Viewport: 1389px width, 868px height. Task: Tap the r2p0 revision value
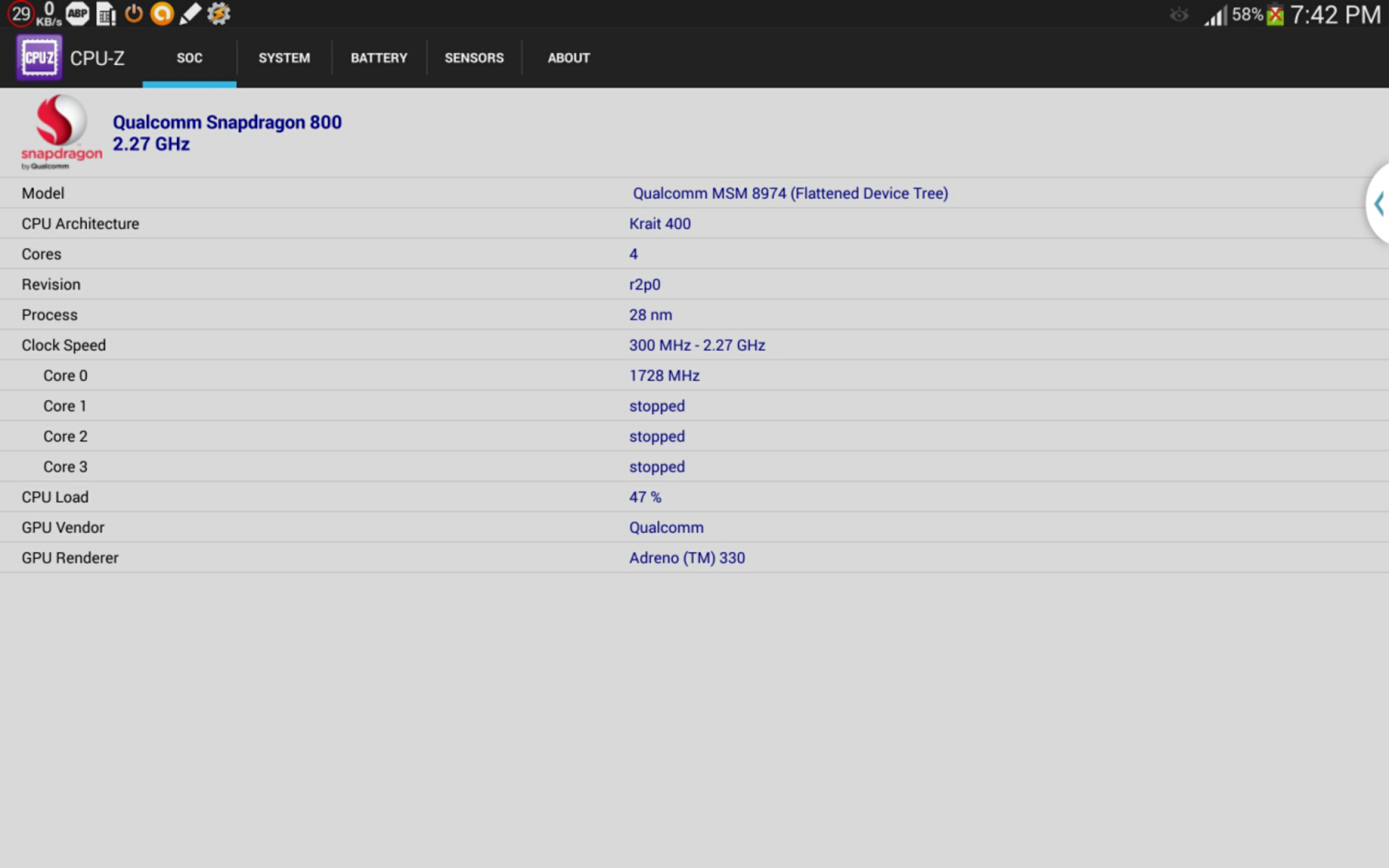click(x=645, y=285)
